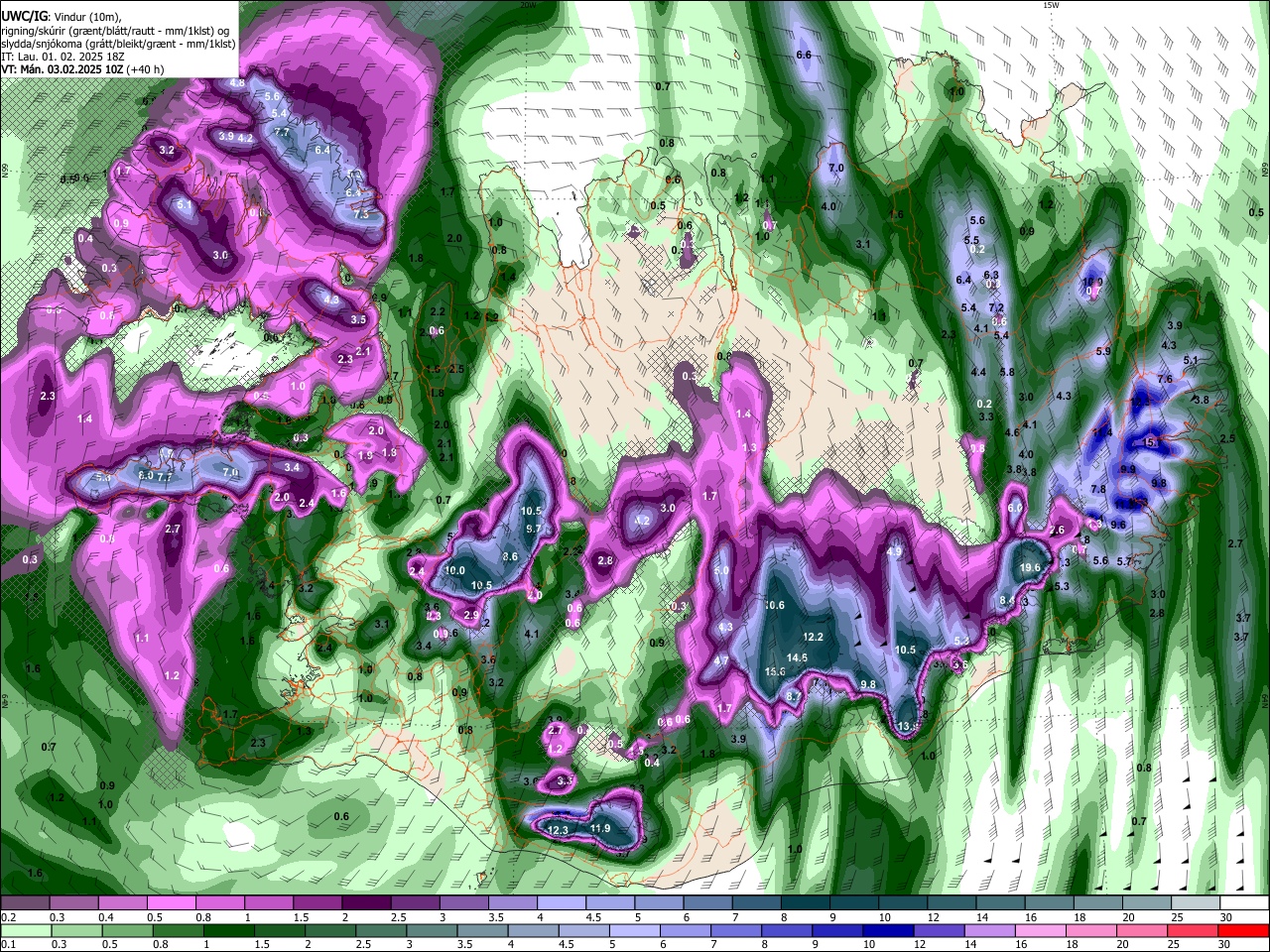Screen dimensions: 1270x952
Task: Click the 8.6 value on the map
Action: [511, 557]
